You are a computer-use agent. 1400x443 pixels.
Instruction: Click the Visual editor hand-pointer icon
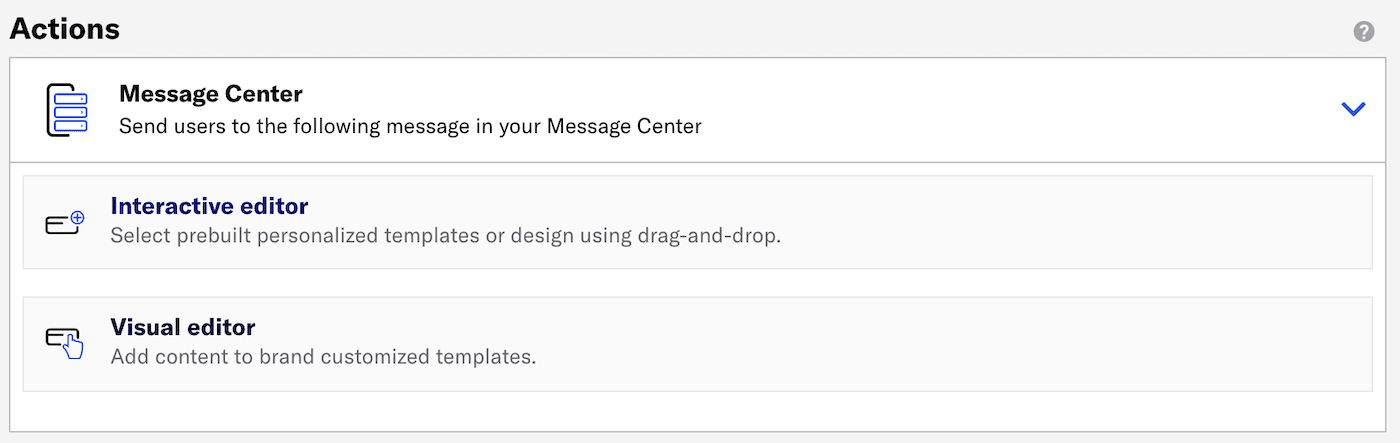pos(65,343)
